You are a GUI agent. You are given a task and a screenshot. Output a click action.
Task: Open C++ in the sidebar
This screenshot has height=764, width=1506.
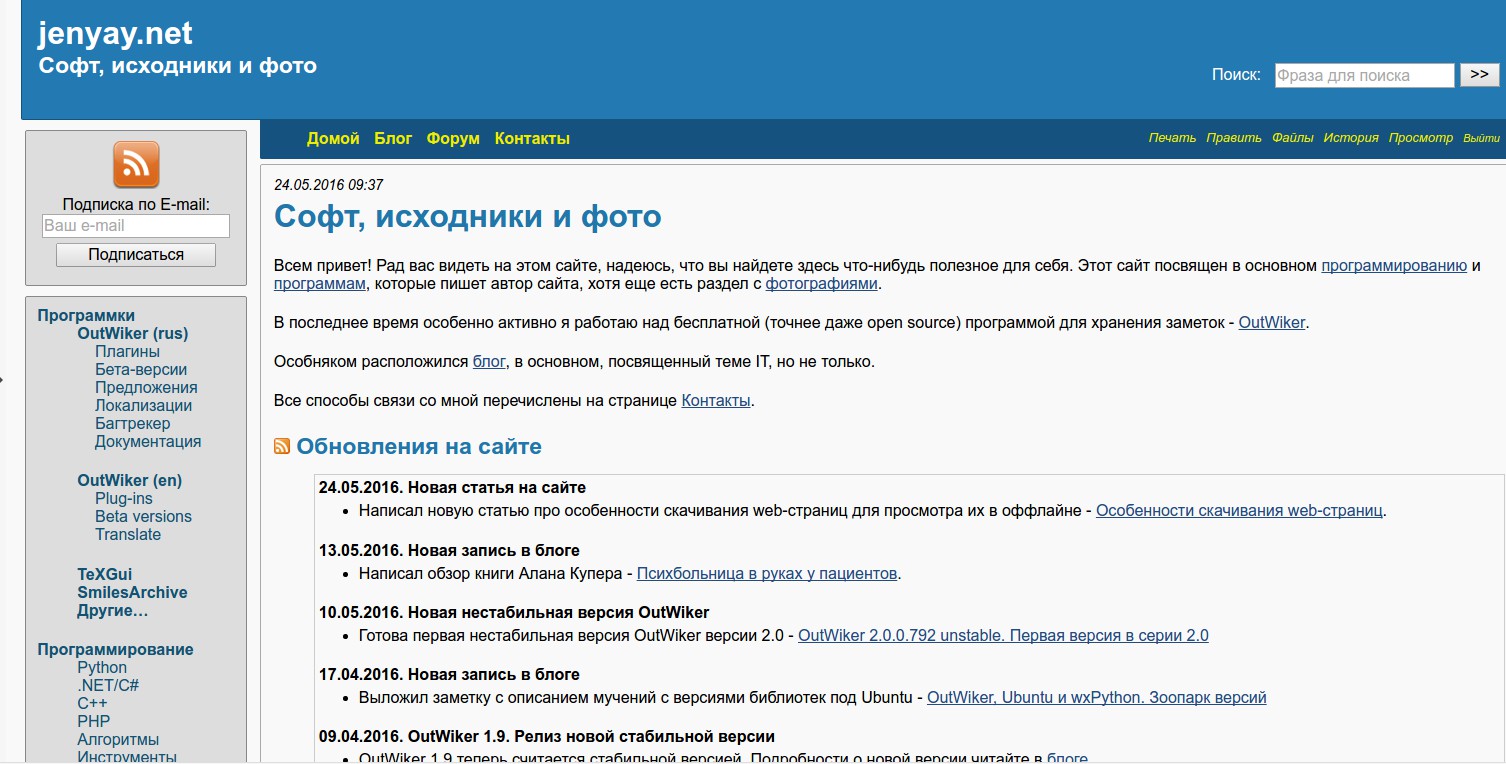click(x=92, y=704)
